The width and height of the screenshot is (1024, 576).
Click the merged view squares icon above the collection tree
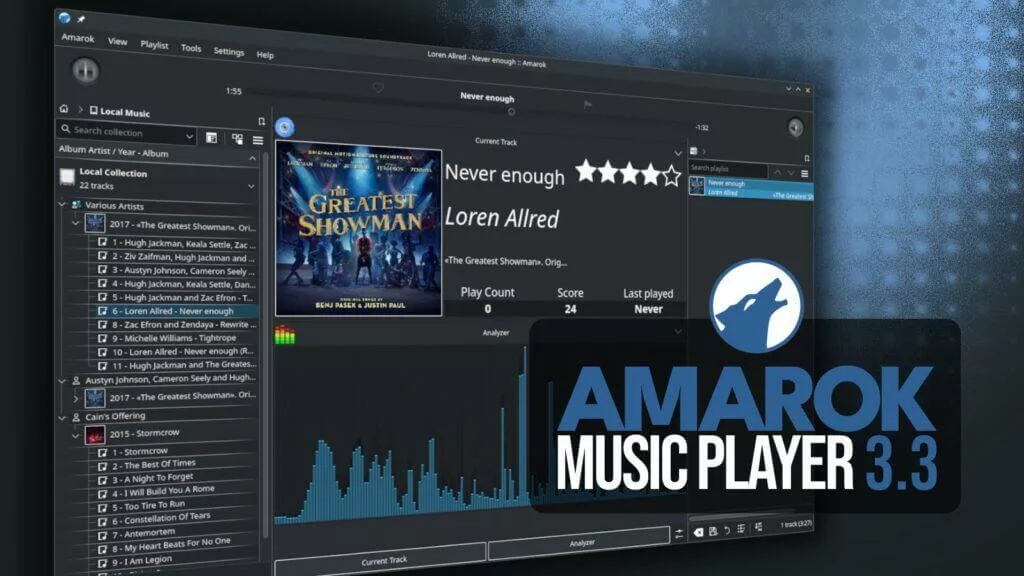pyautogui.click(x=237, y=138)
